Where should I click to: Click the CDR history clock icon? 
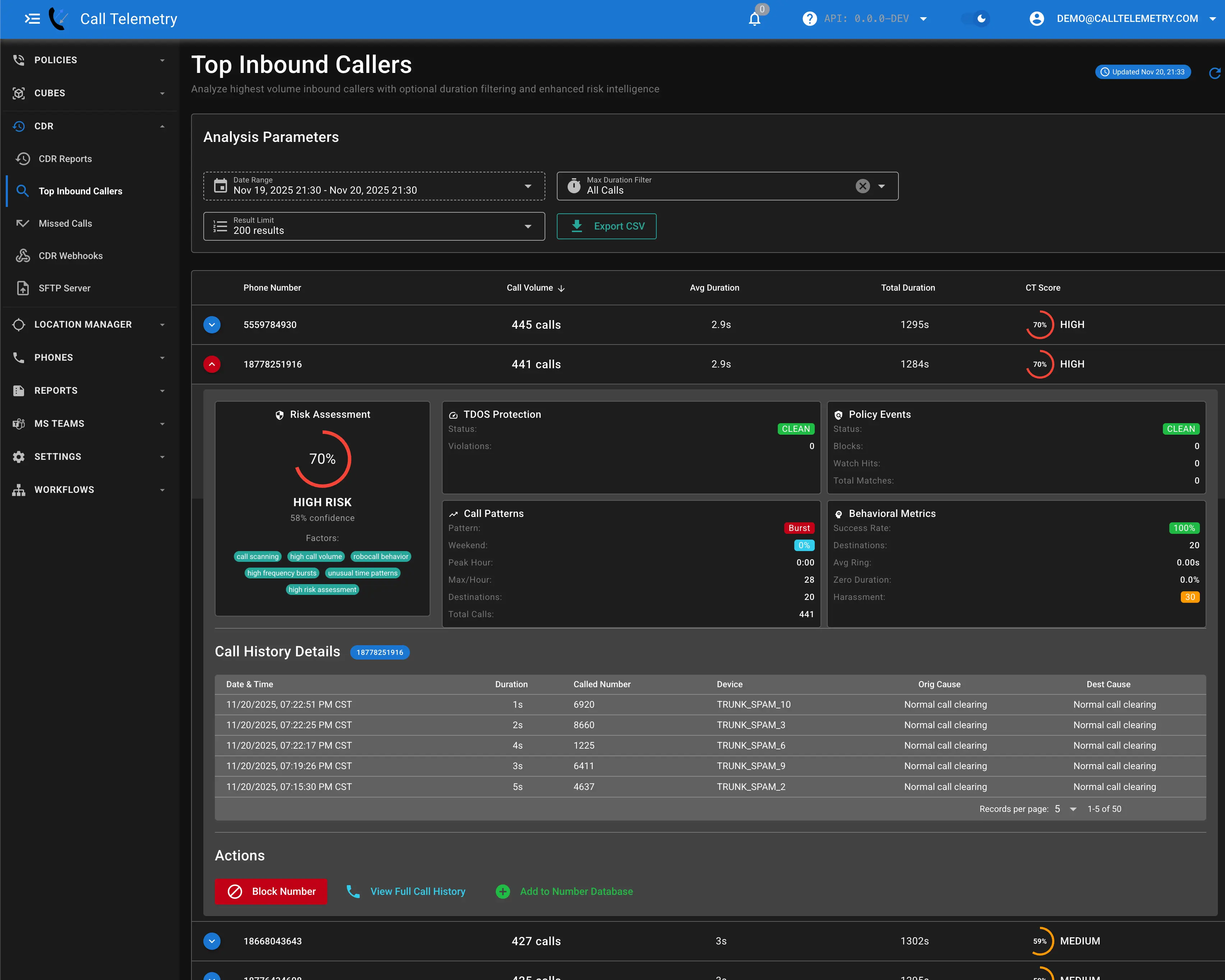[19, 126]
